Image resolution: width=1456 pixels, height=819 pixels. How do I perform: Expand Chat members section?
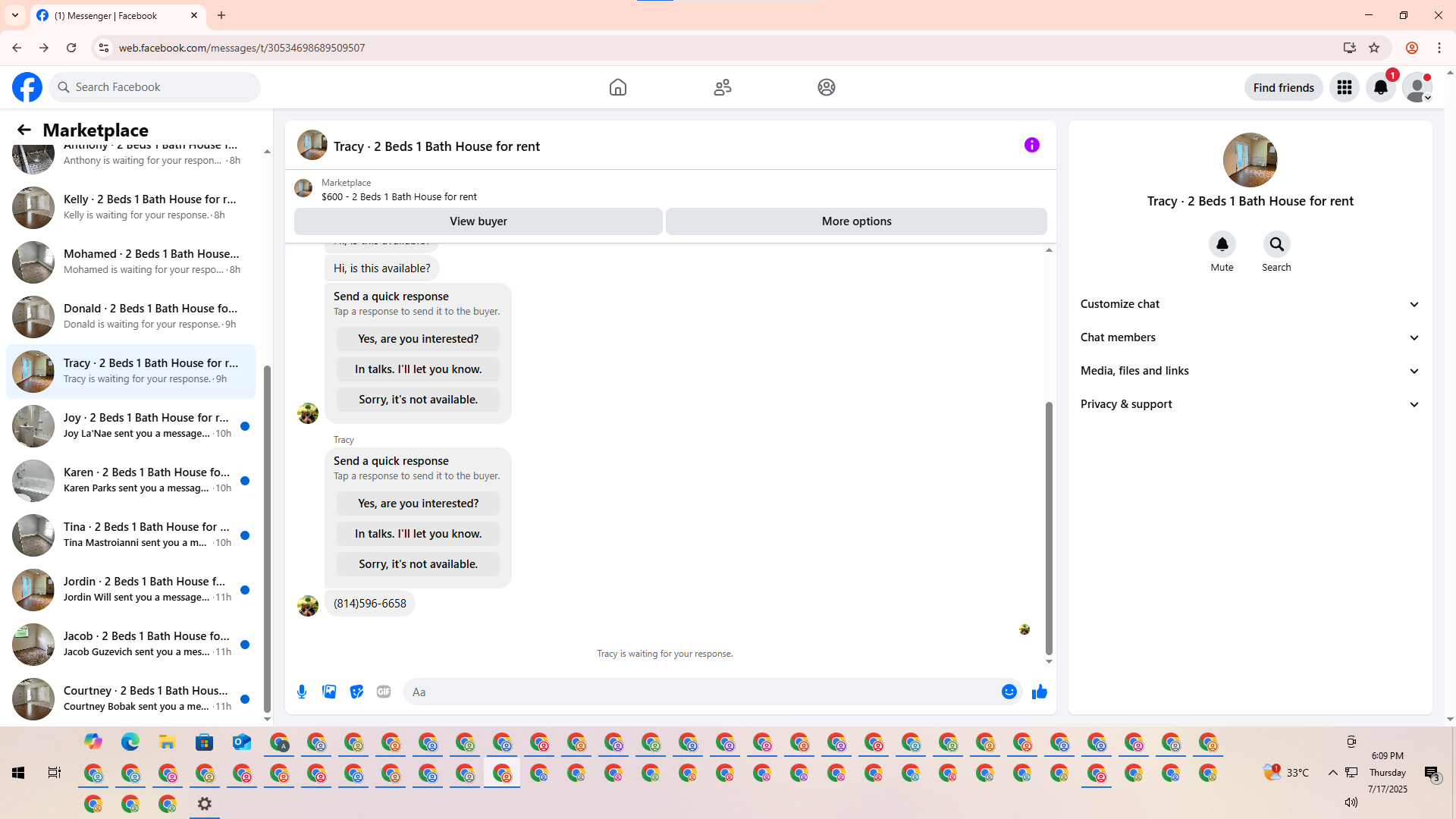[x=1250, y=337]
